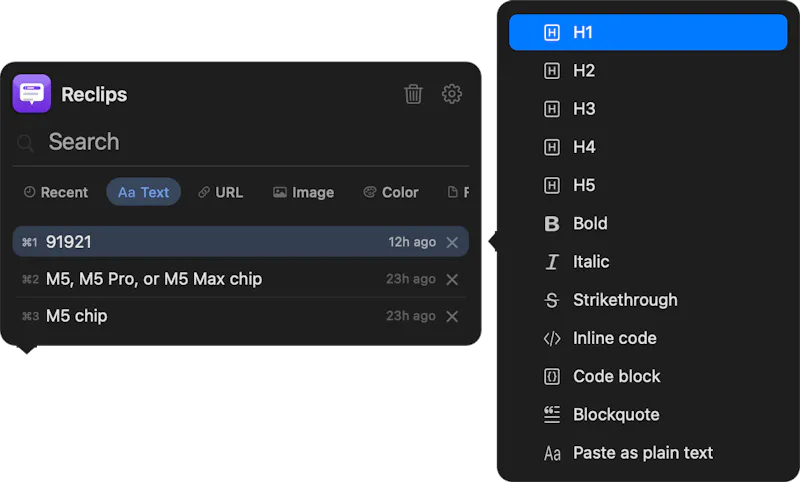Click the Code block braces icon
The width and height of the screenshot is (800, 482).
(x=552, y=376)
